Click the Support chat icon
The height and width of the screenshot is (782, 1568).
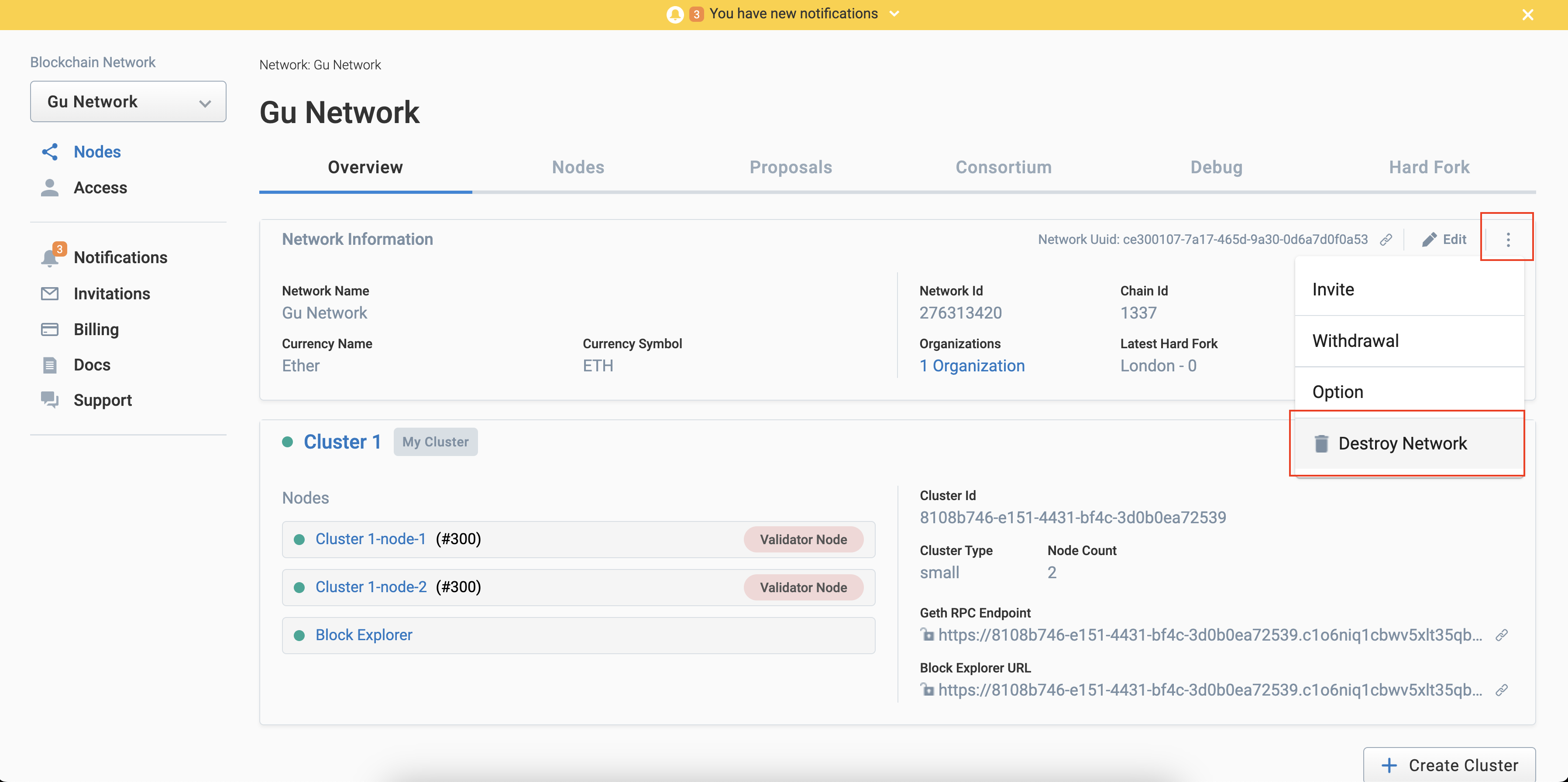pos(50,400)
